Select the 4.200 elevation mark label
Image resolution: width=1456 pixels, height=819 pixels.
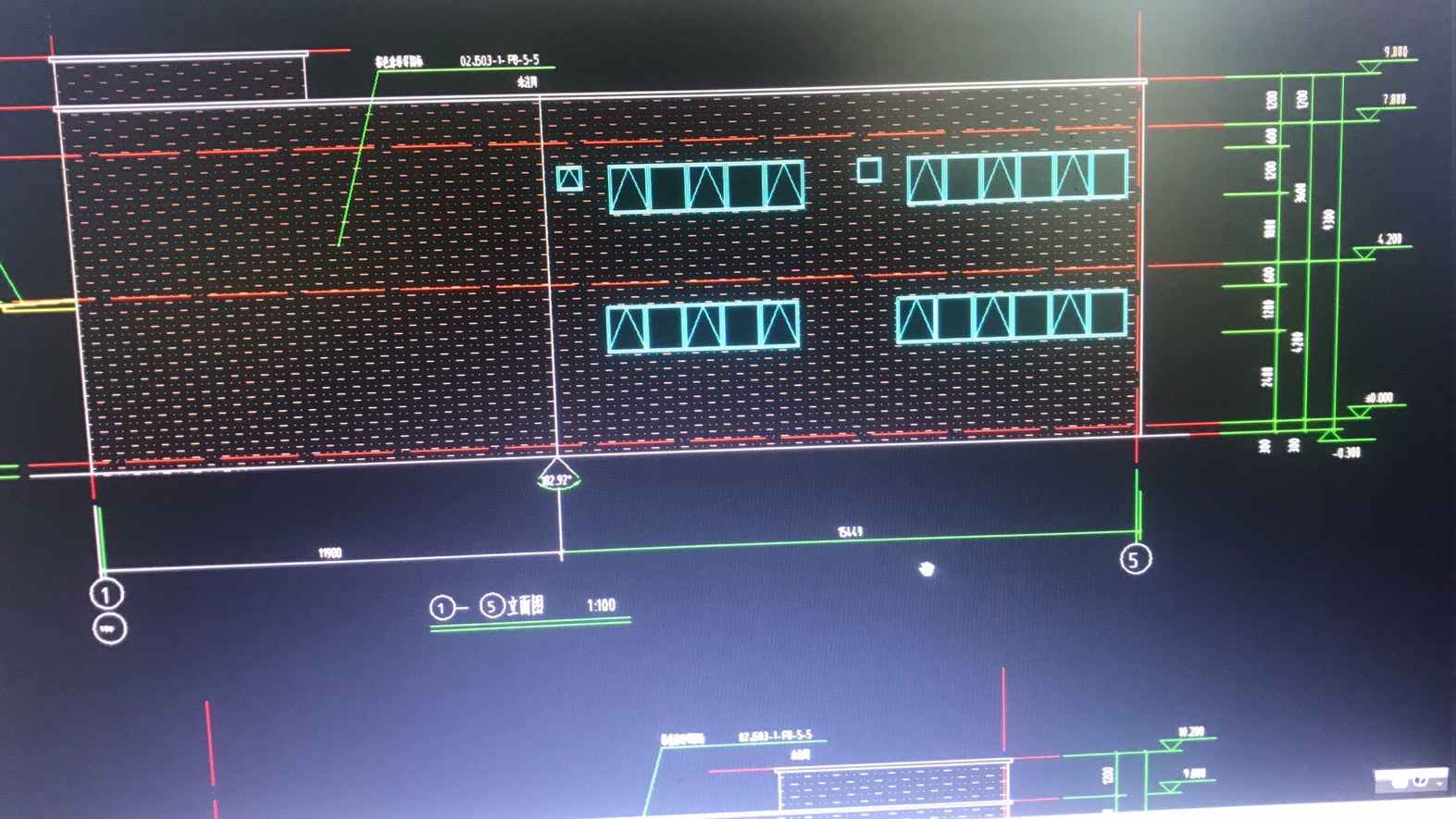pos(1388,239)
